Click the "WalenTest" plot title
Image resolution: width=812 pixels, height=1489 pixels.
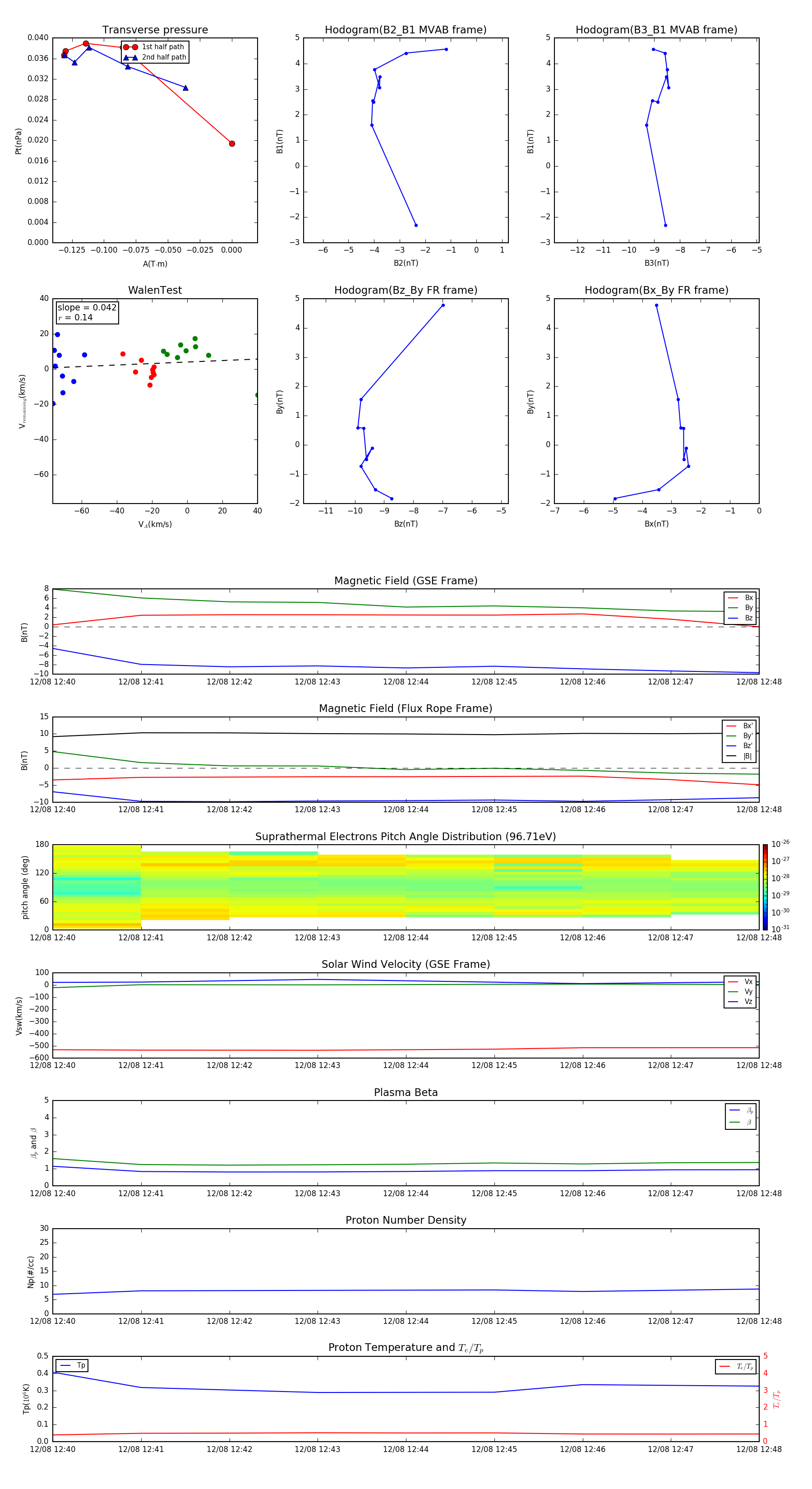(x=155, y=290)
